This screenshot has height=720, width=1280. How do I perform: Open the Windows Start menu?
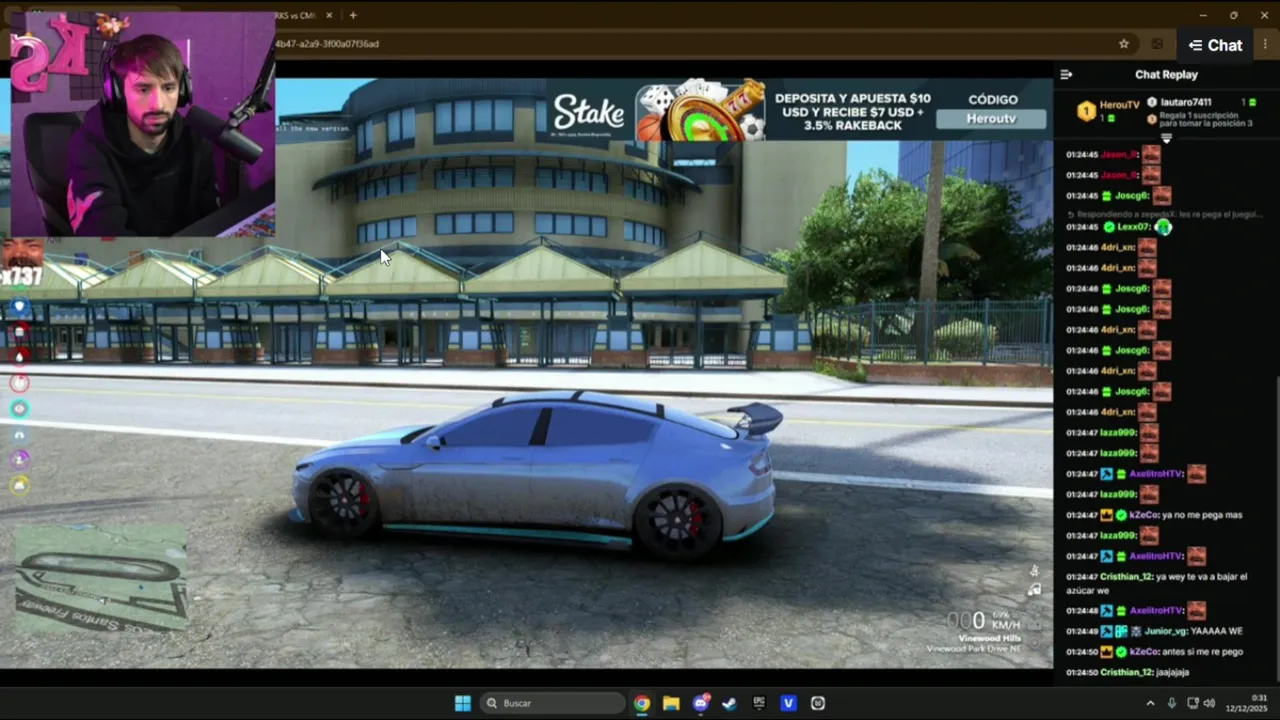(x=463, y=703)
